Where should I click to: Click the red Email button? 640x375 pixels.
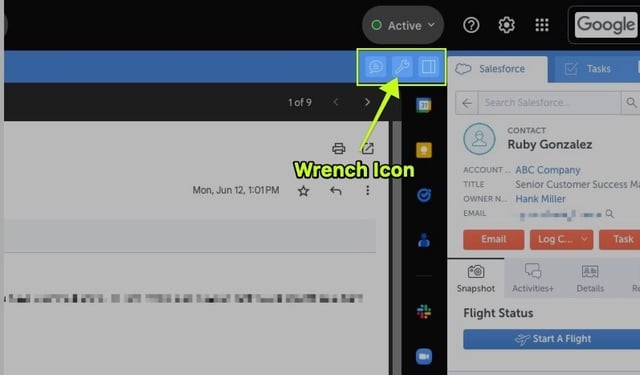(493, 239)
